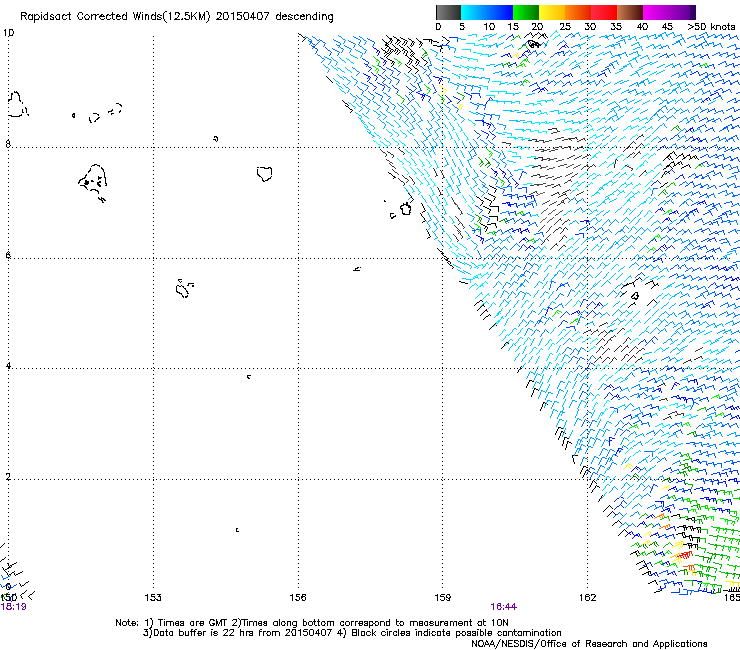Click latitude label '6' on left axis

(x=8, y=255)
